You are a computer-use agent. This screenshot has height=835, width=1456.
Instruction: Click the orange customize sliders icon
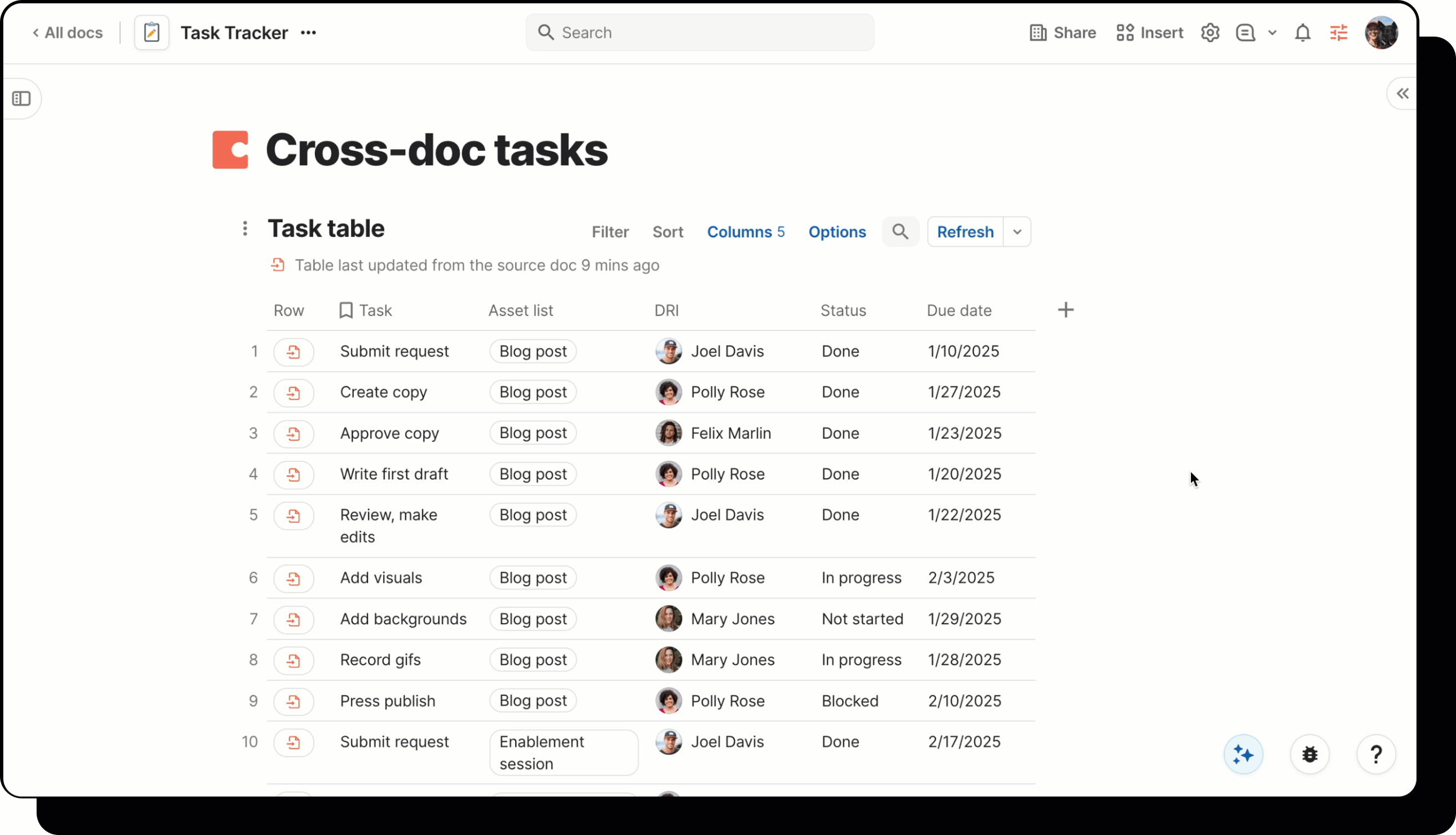[x=1339, y=33]
